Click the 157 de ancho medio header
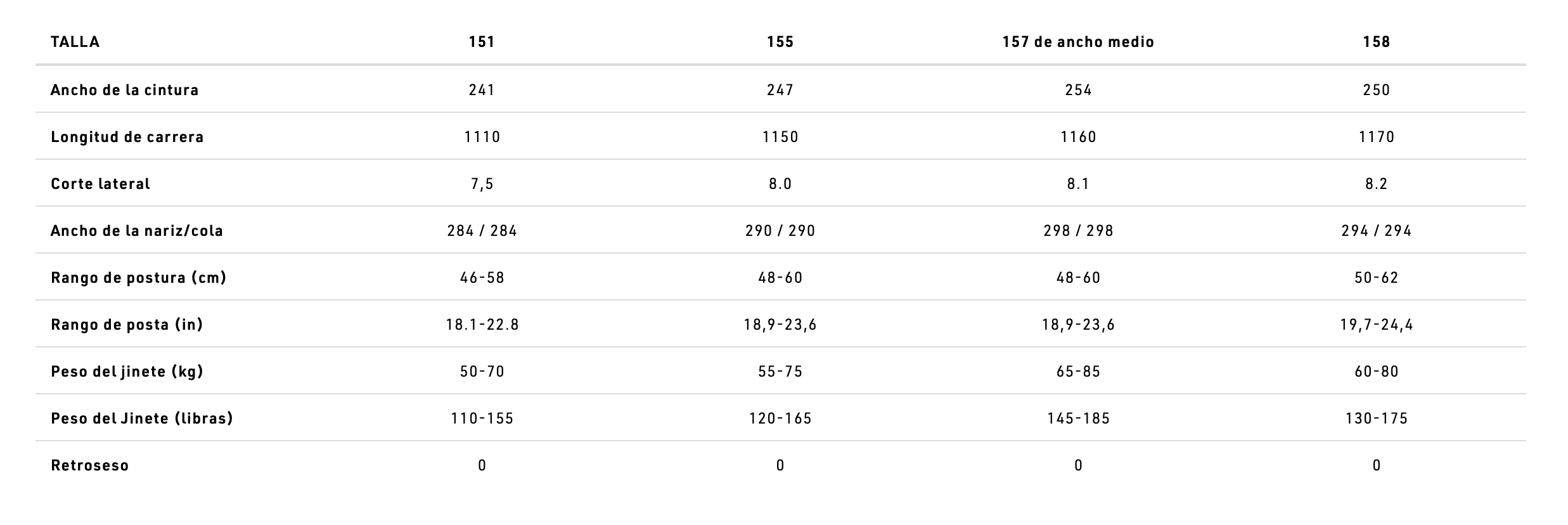The height and width of the screenshot is (525, 1568). click(x=1078, y=42)
